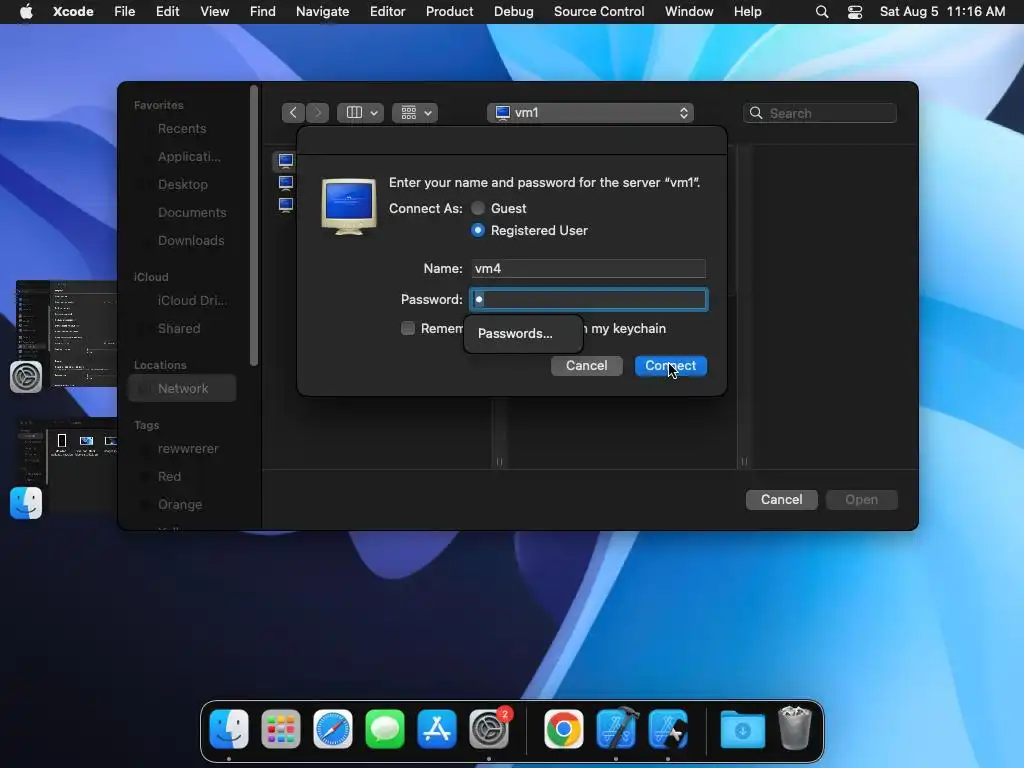Viewport: 1024px width, 768px height.
Task: Click the Connect button
Action: click(x=671, y=366)
